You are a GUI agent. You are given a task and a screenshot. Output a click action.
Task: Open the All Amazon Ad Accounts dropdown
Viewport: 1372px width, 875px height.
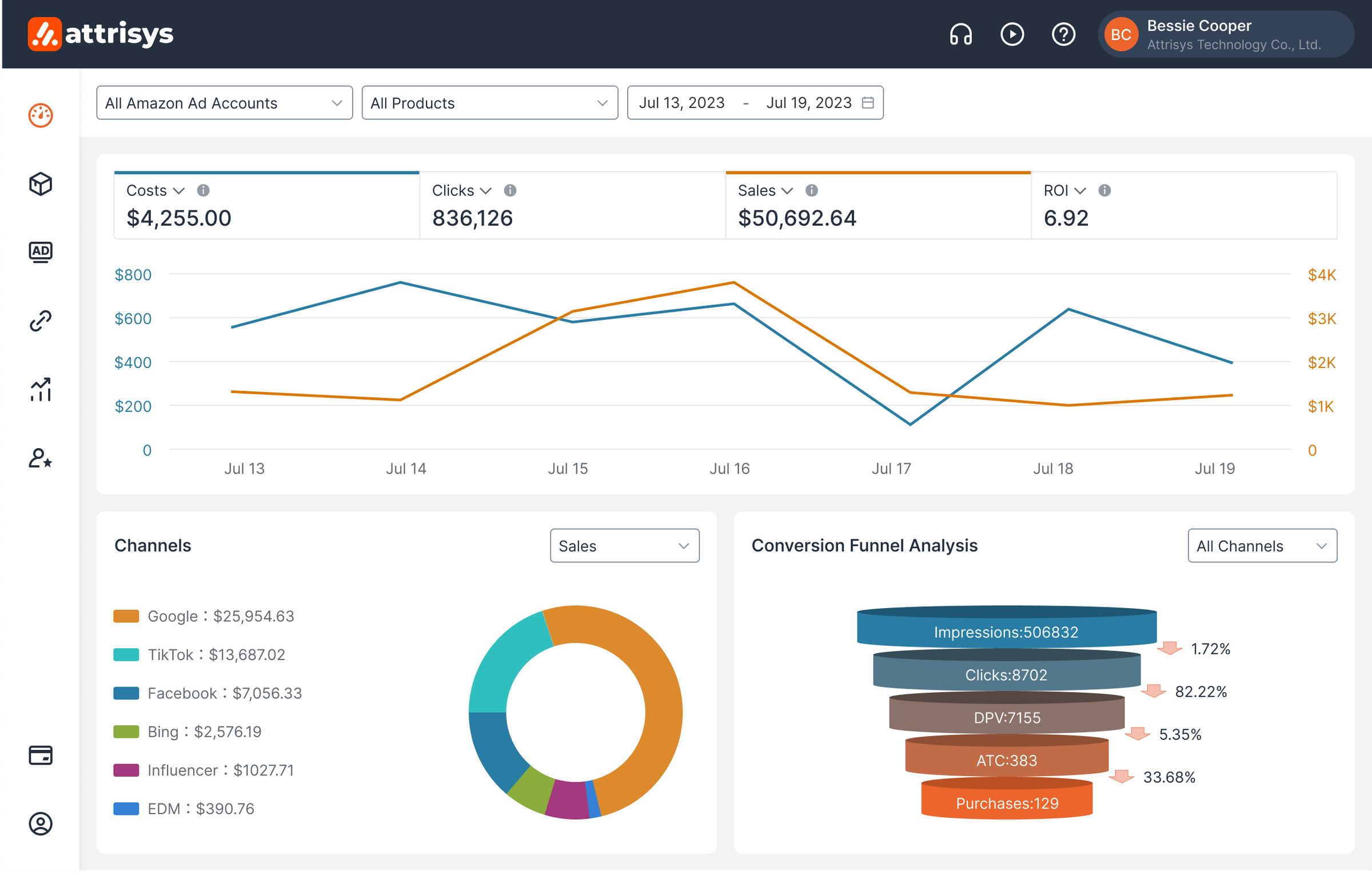tap(224, 103)
